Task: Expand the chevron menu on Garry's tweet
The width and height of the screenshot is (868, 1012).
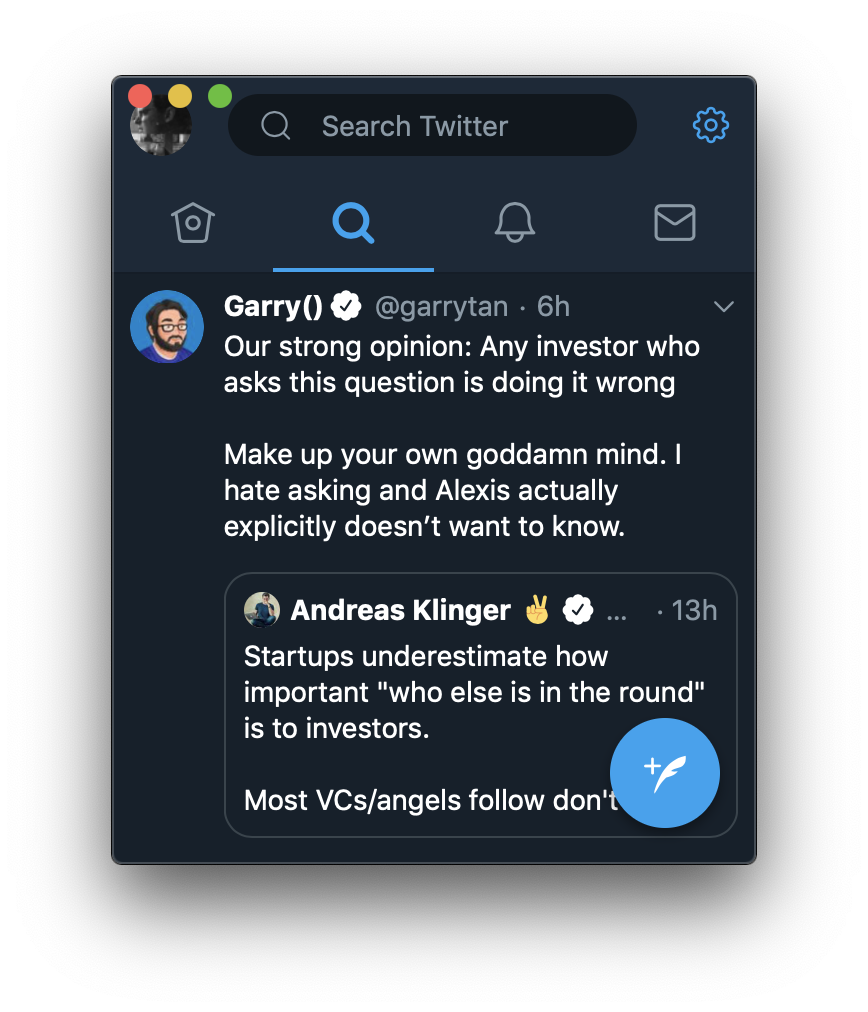Action: (724, 306)
